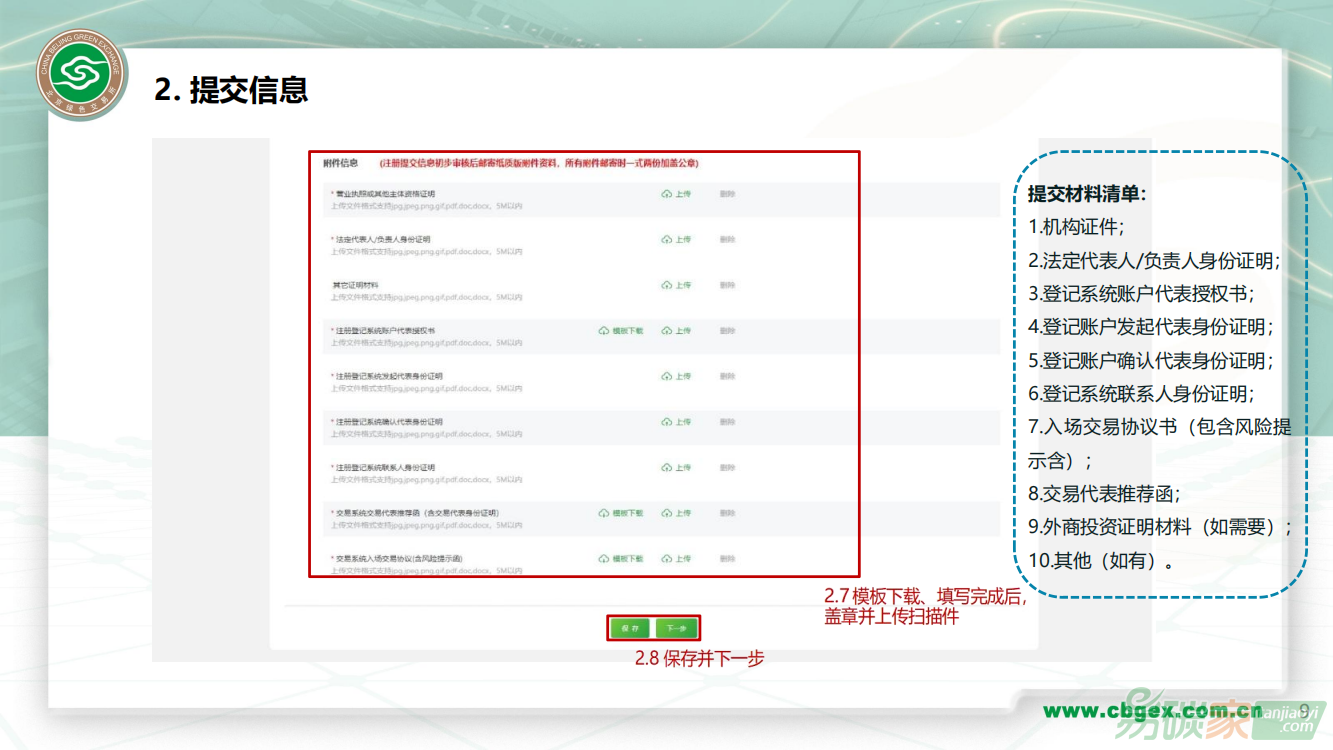
Task: Download template for 注册登记系统账户代表授权书
Action: click(621, 331)
